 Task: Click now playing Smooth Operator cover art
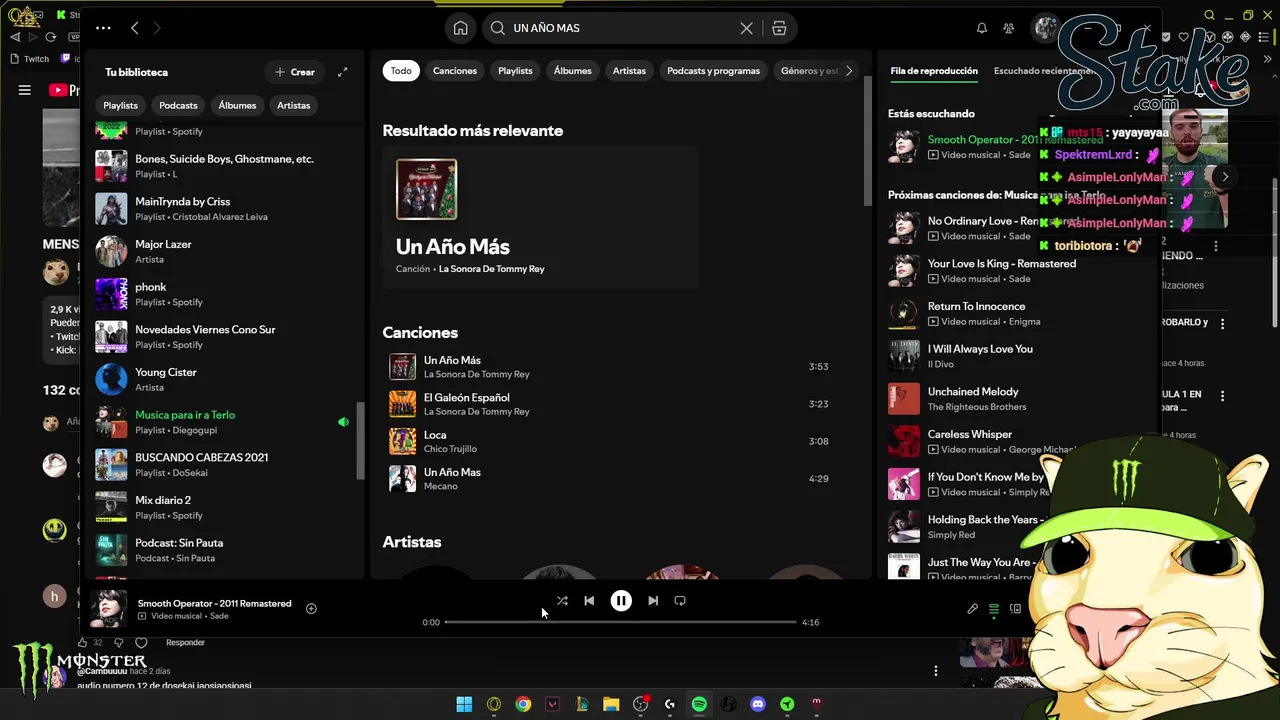[109, 609]
